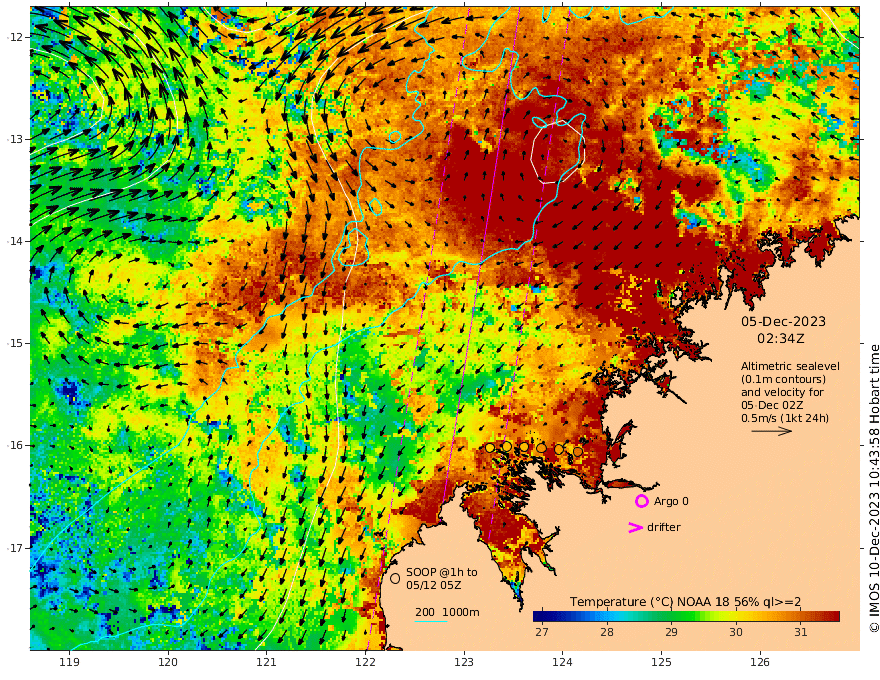The image size is (880, 680).
Task: Click the '0.5m/s (1kt 24h)' text
Action: coord(785,418)
